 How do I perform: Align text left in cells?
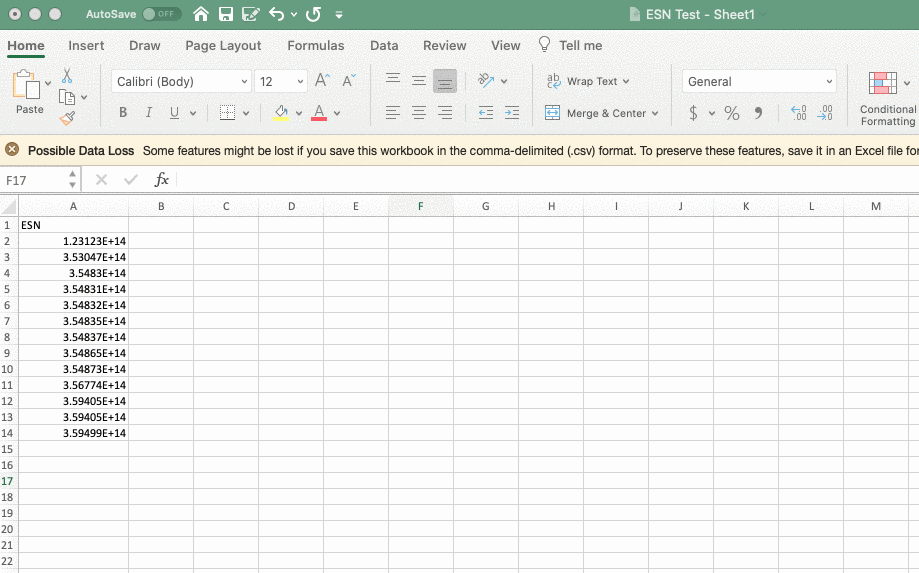coord(393,112)
